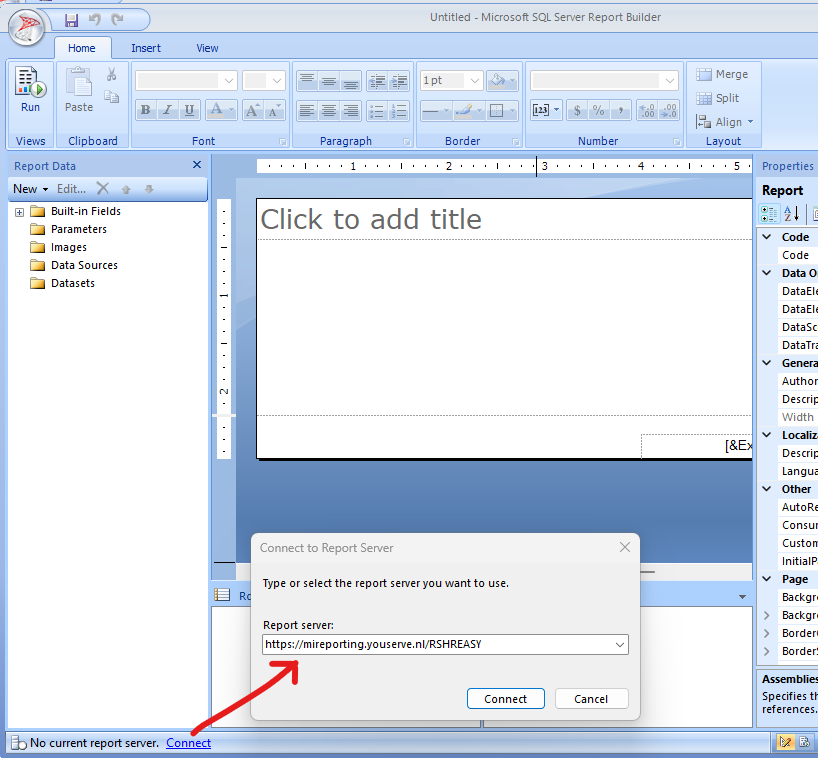818x758 pixels.
Task: Click the Edit... button in Report Data
Action: (x=71, y=189)
